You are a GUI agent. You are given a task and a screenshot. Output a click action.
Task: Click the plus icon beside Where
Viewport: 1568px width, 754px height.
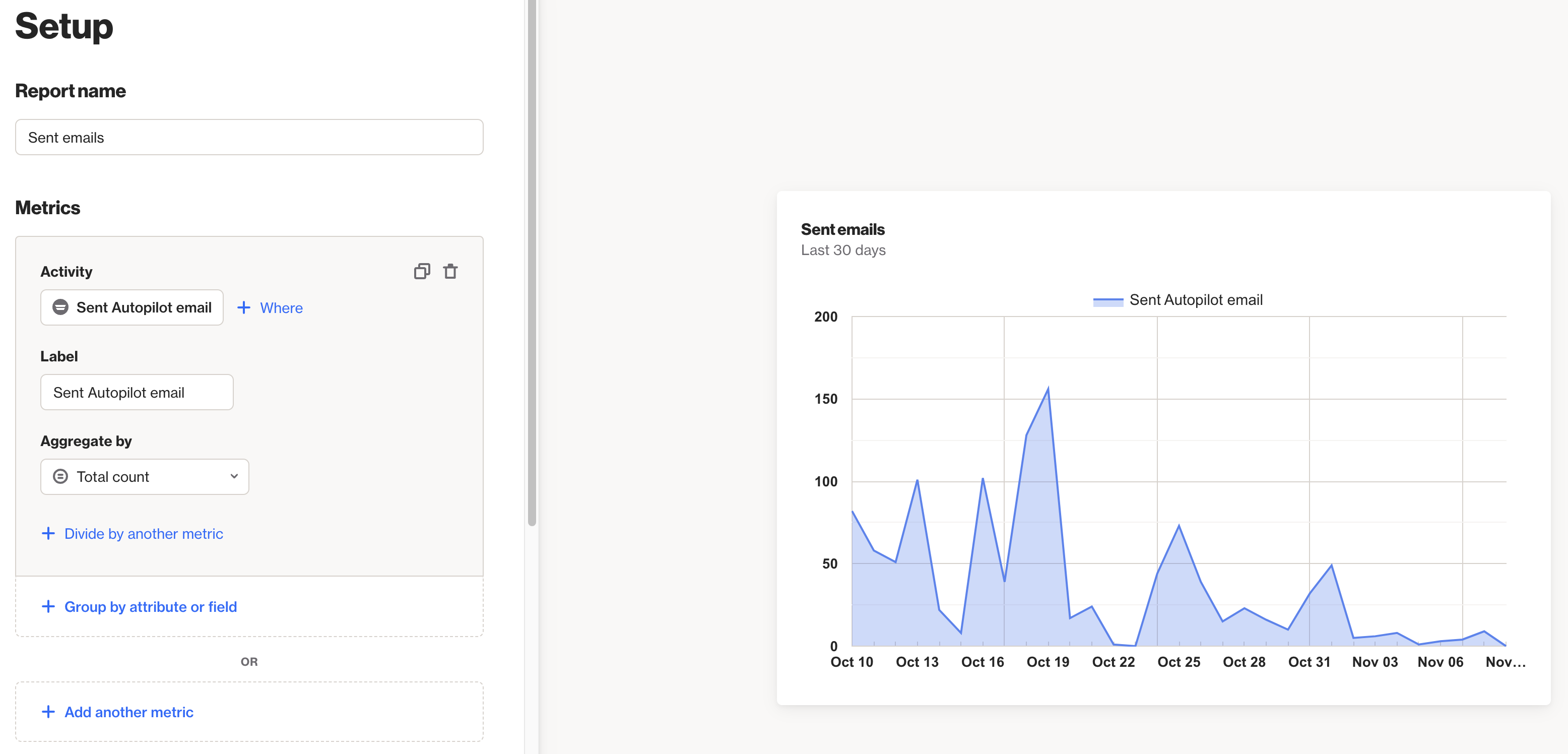(x=243, y=307)
